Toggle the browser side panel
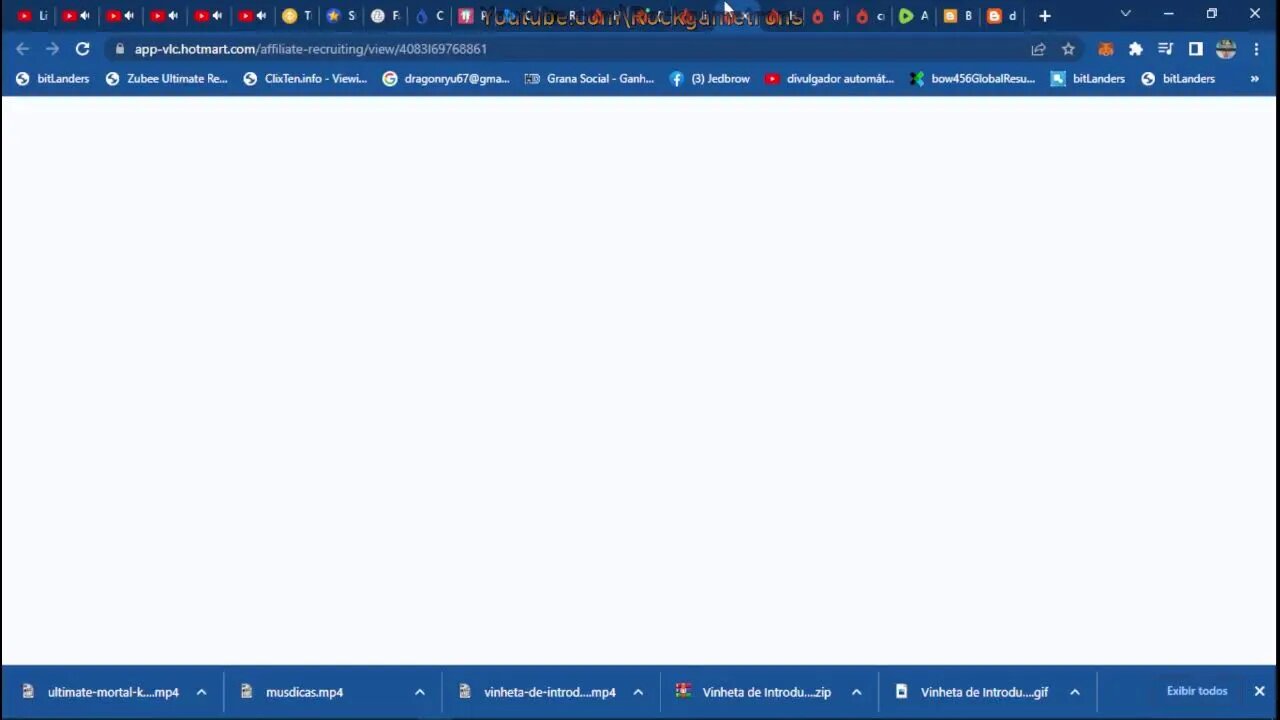 1195,49
